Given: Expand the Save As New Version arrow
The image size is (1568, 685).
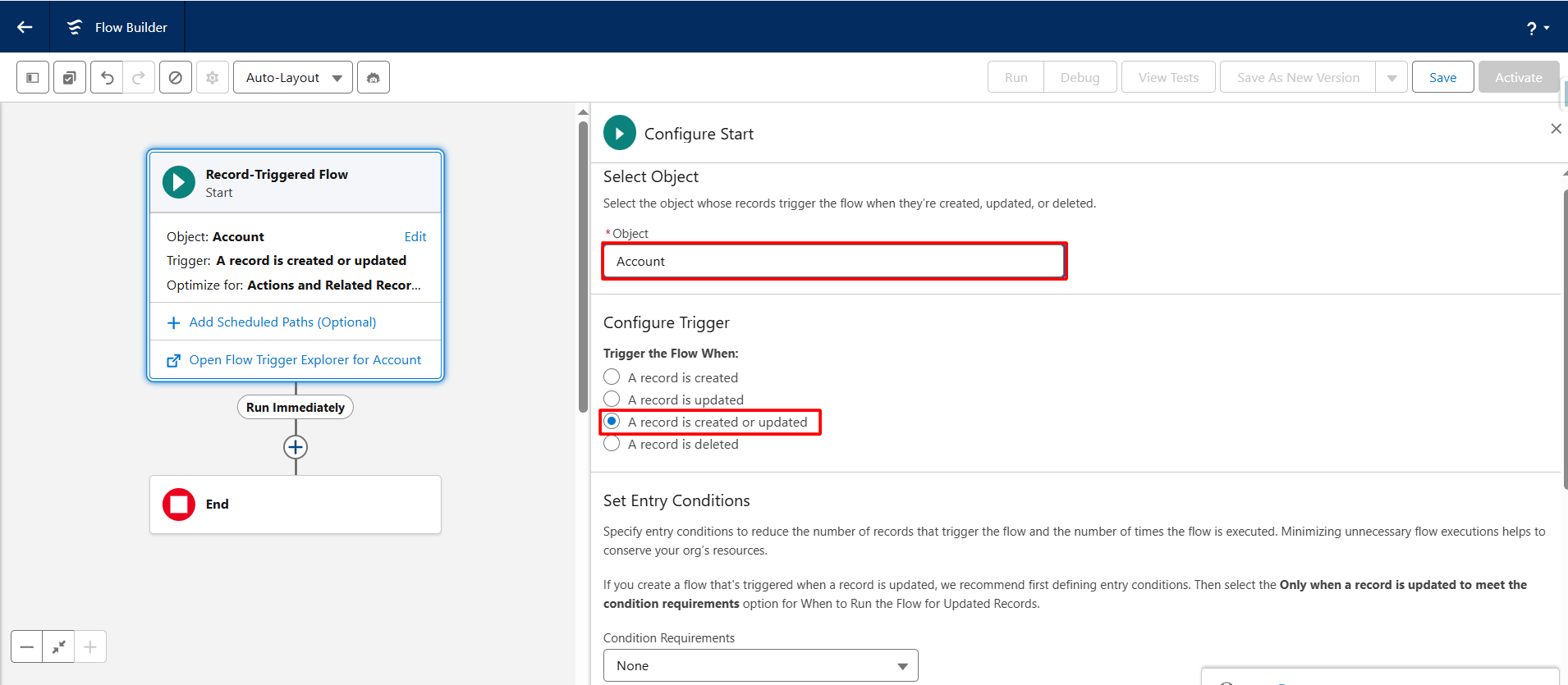Looking at the screenshot, I should (x=1391, y=77).
